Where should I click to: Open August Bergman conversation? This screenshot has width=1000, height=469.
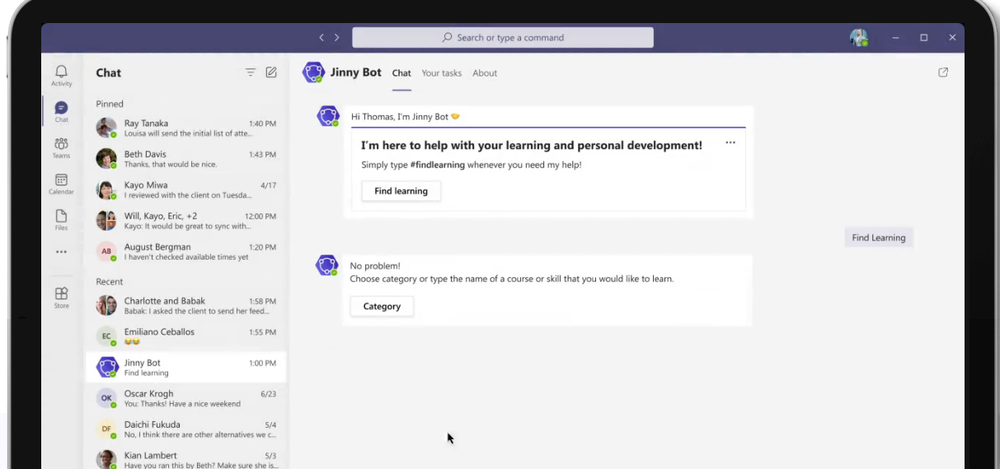click(186, 251)
